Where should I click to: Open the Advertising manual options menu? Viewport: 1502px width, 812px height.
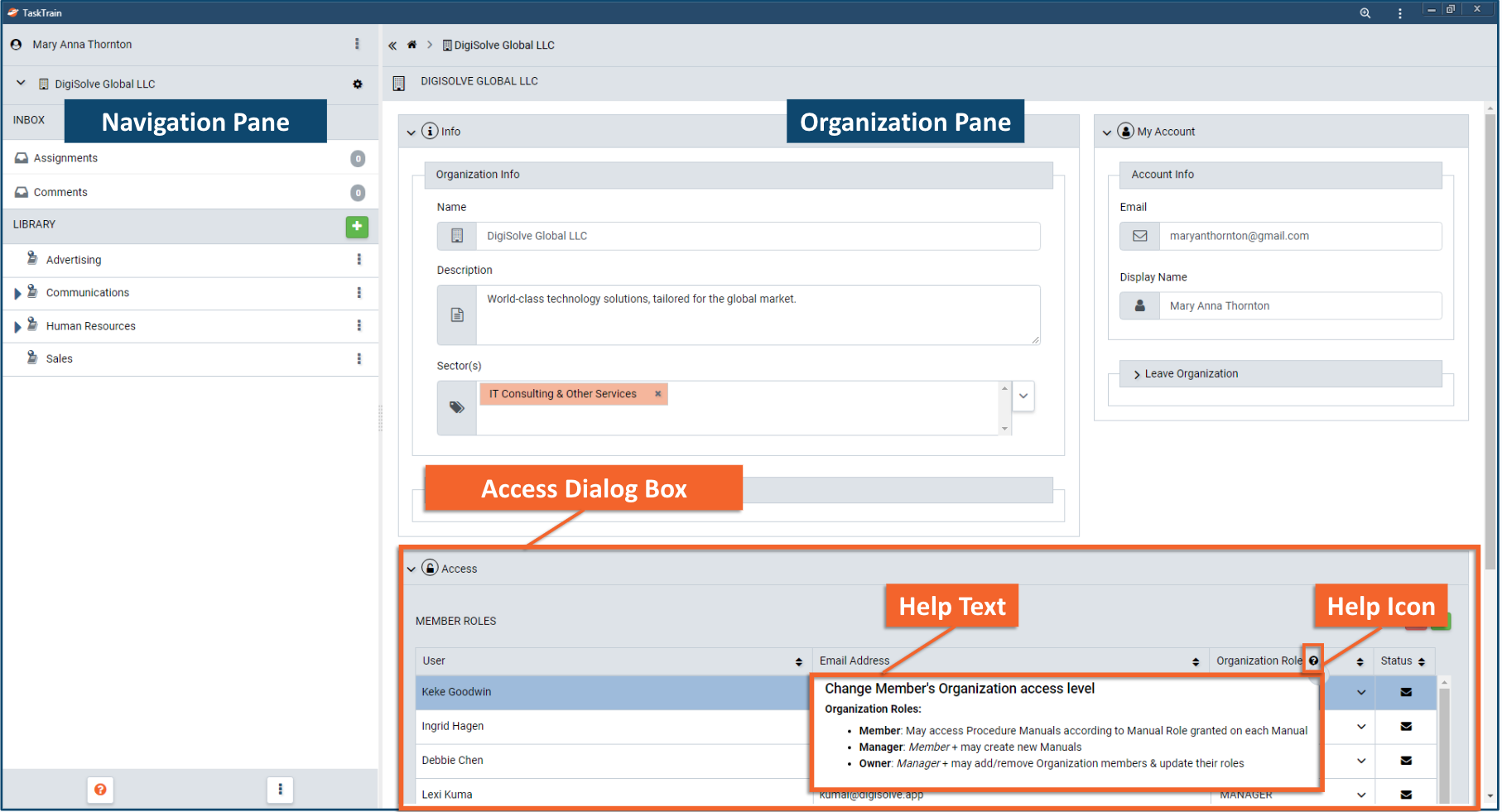tap(359, 259)
